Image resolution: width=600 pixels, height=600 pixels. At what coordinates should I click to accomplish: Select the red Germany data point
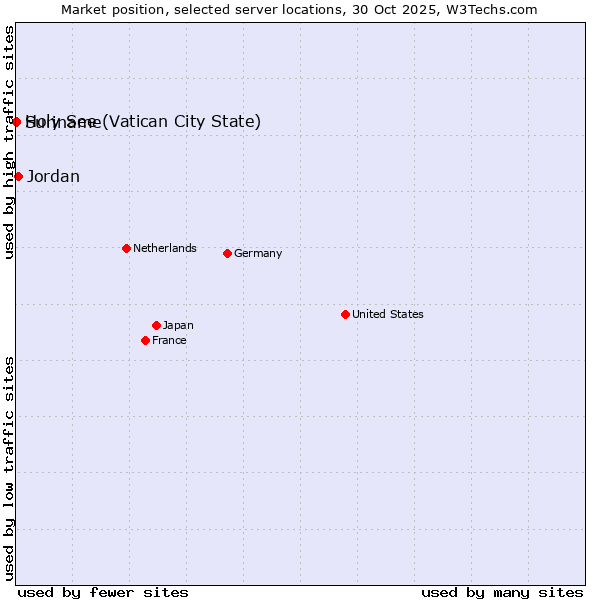point(227,253)
